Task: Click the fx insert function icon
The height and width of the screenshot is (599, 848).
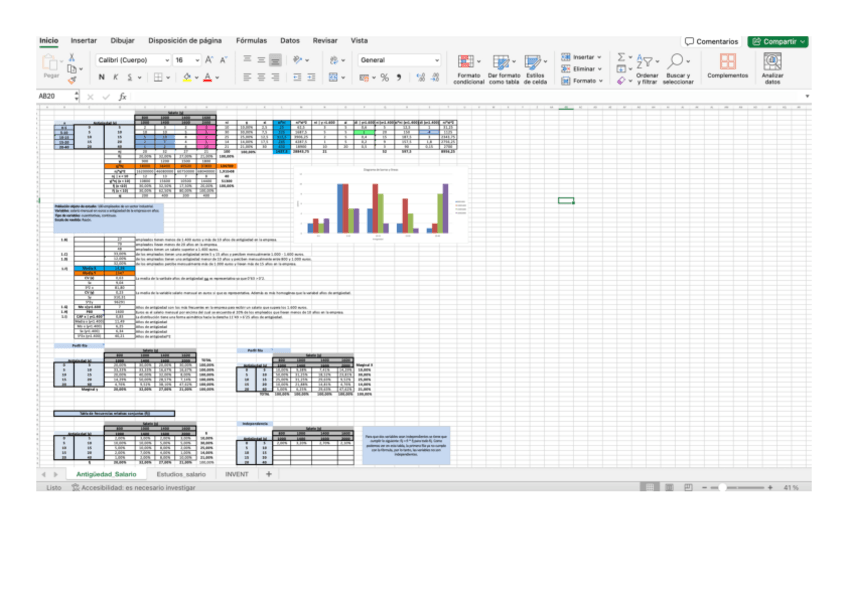Action: [123, 96]
